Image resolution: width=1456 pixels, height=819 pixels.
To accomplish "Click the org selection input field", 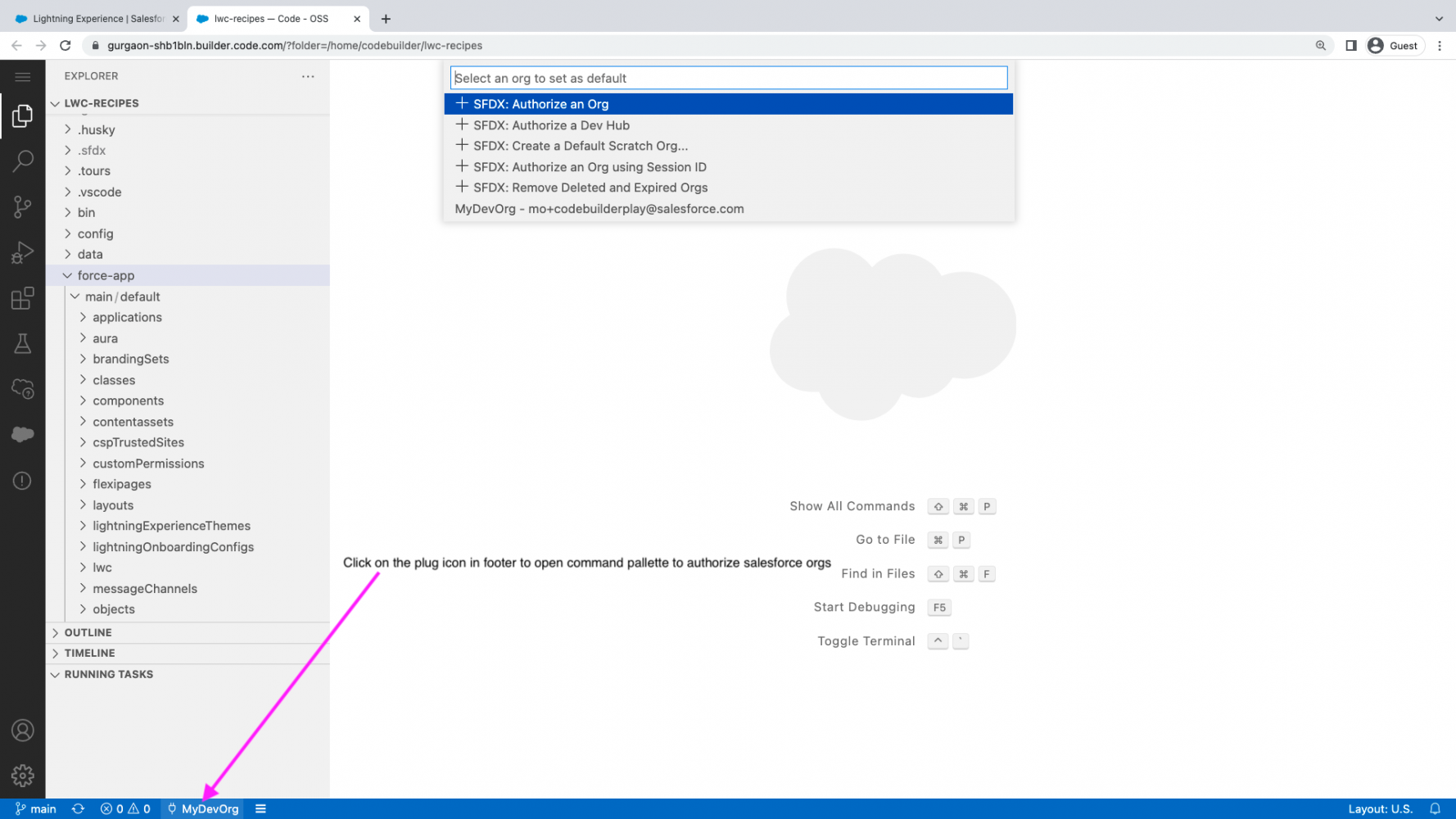I will pos(729,78).
